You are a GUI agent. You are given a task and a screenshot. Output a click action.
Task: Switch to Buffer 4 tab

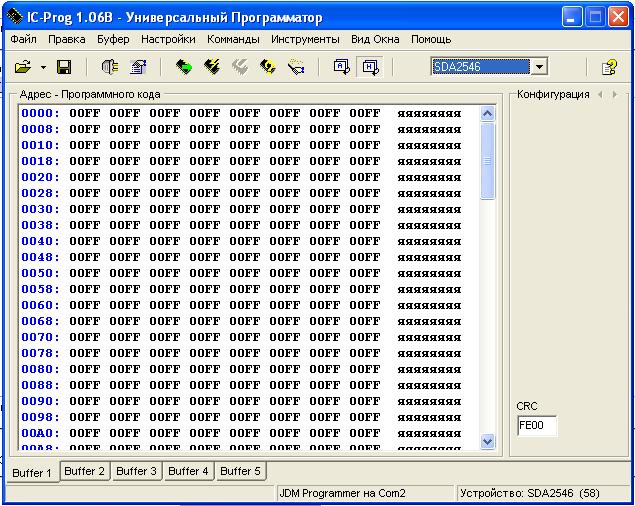click(x=188, y=471)
